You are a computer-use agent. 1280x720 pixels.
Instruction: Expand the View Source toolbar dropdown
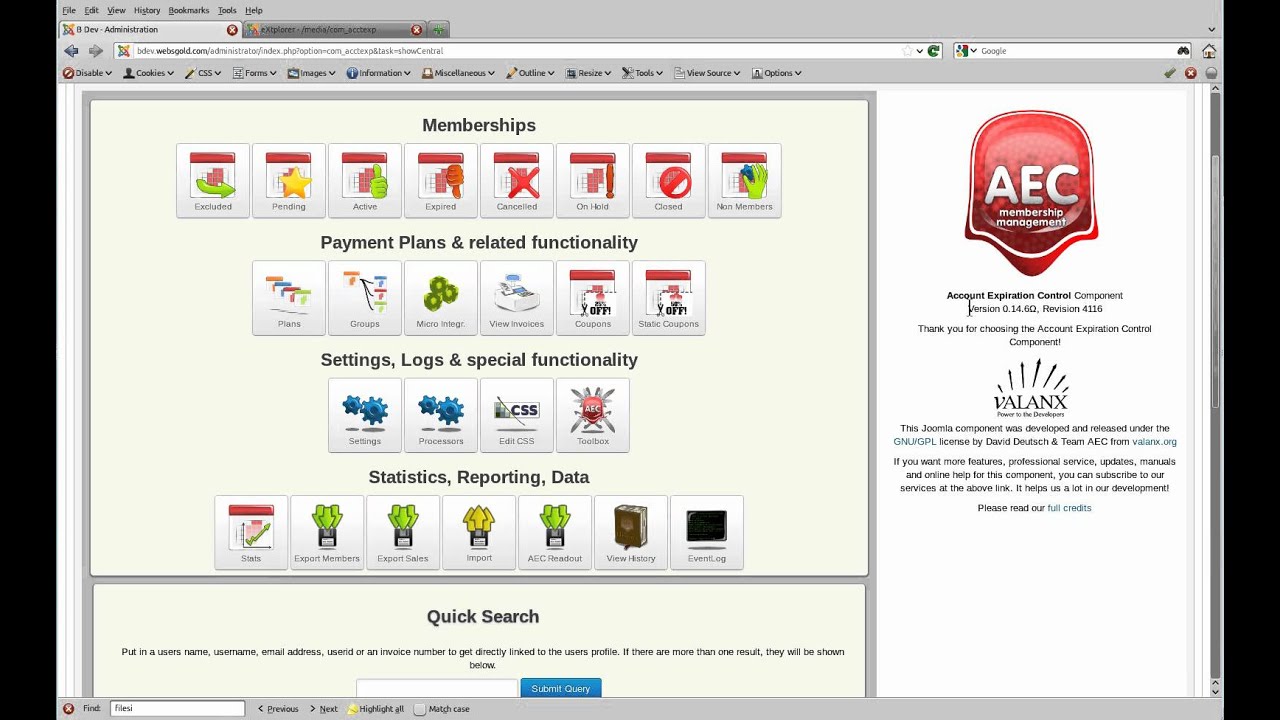click(708, 73)
